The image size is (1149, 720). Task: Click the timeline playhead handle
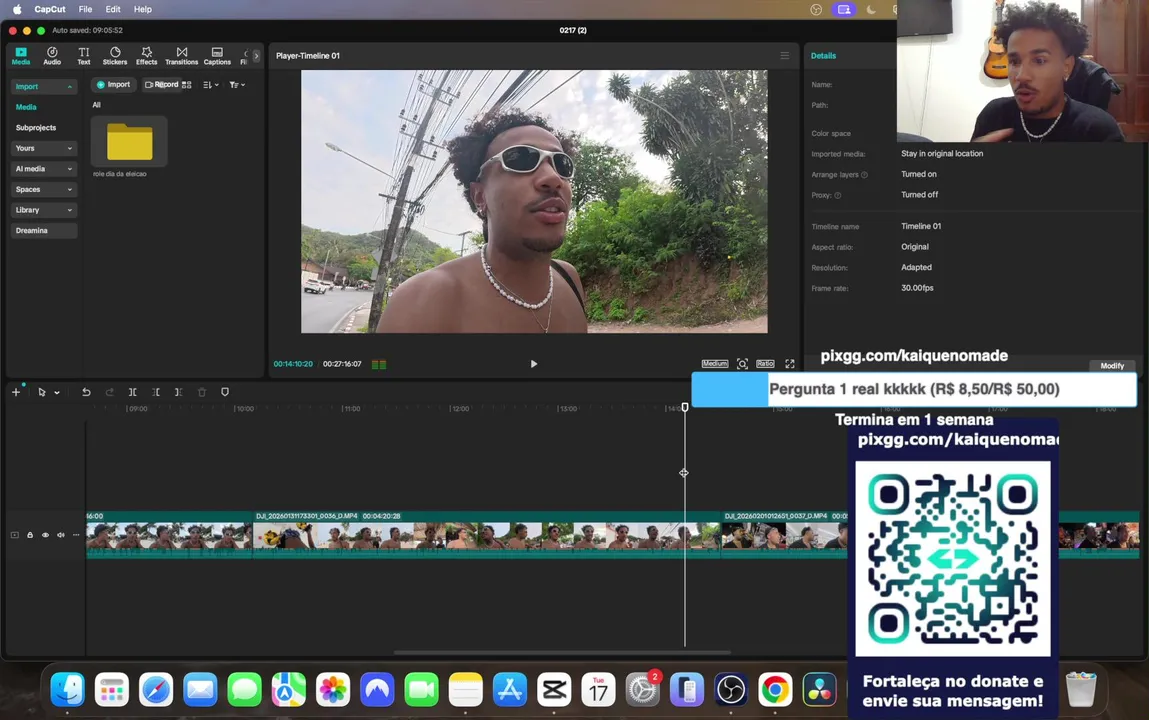click(685, 407)
